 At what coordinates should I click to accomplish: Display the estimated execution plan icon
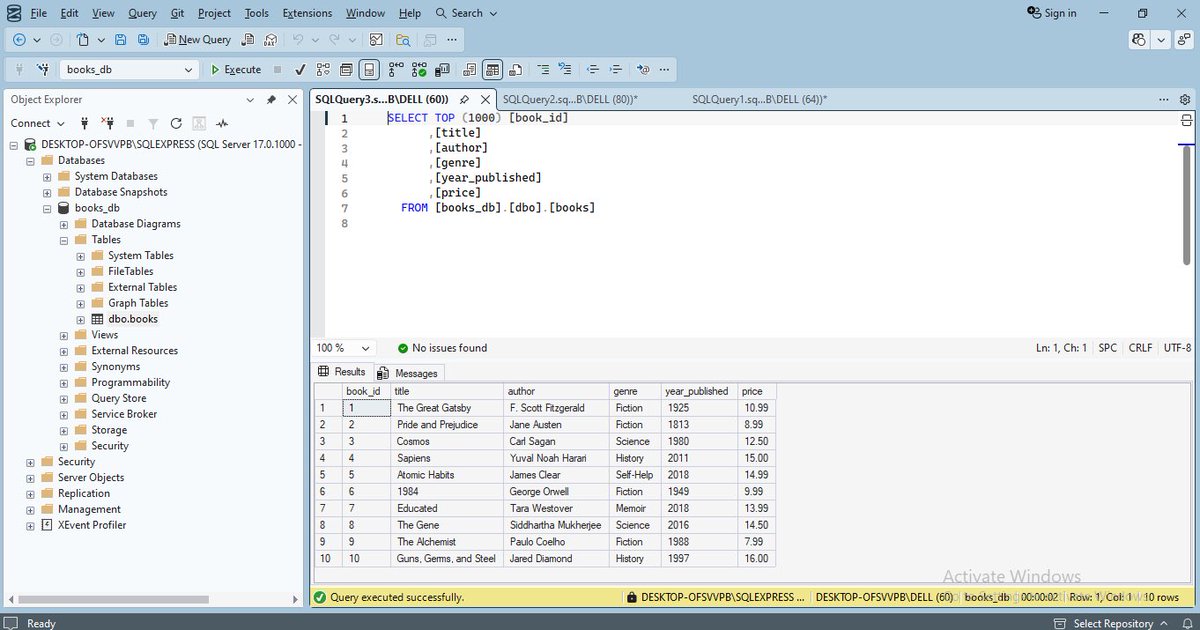[x=323, y=70]
